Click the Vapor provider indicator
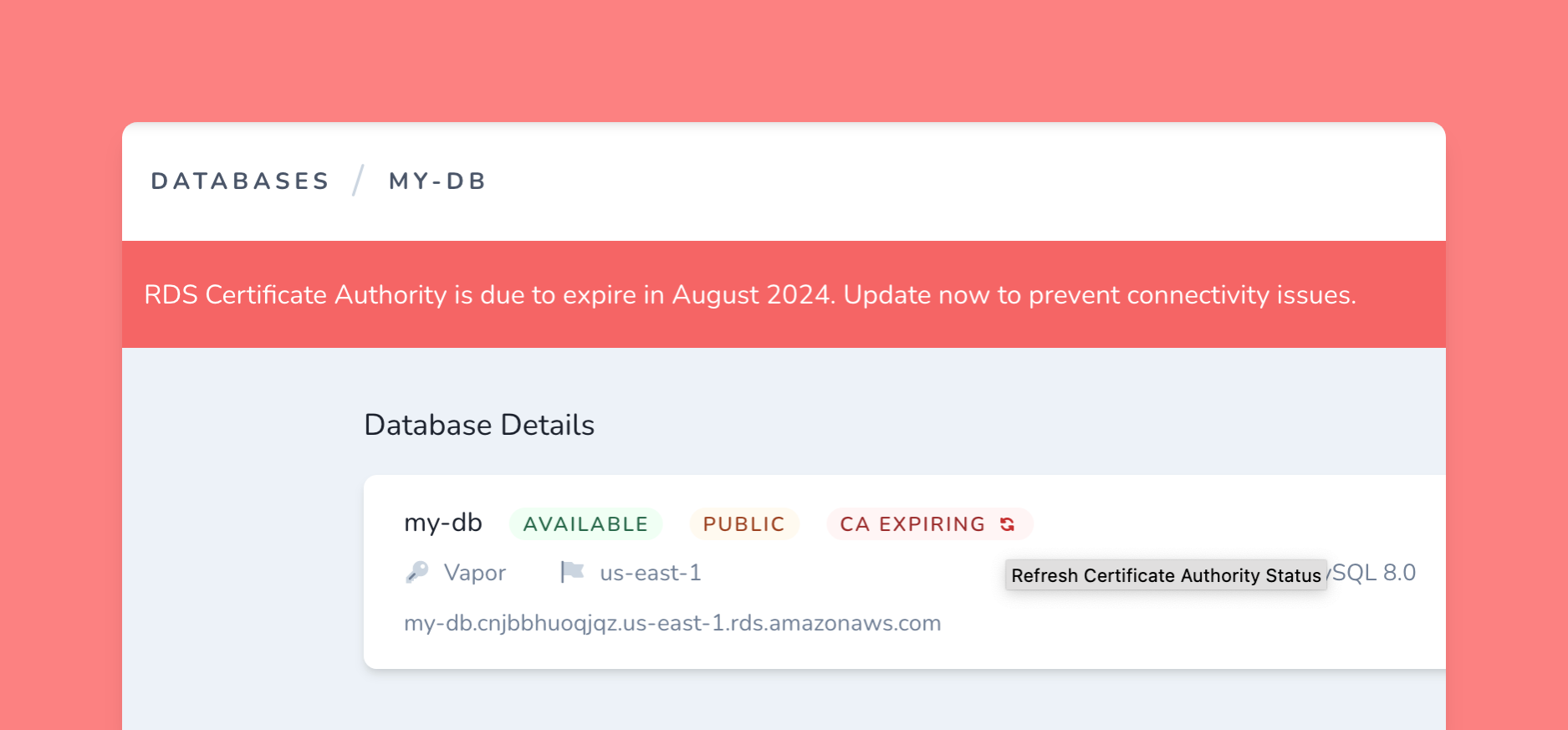 tap(474, 572)
